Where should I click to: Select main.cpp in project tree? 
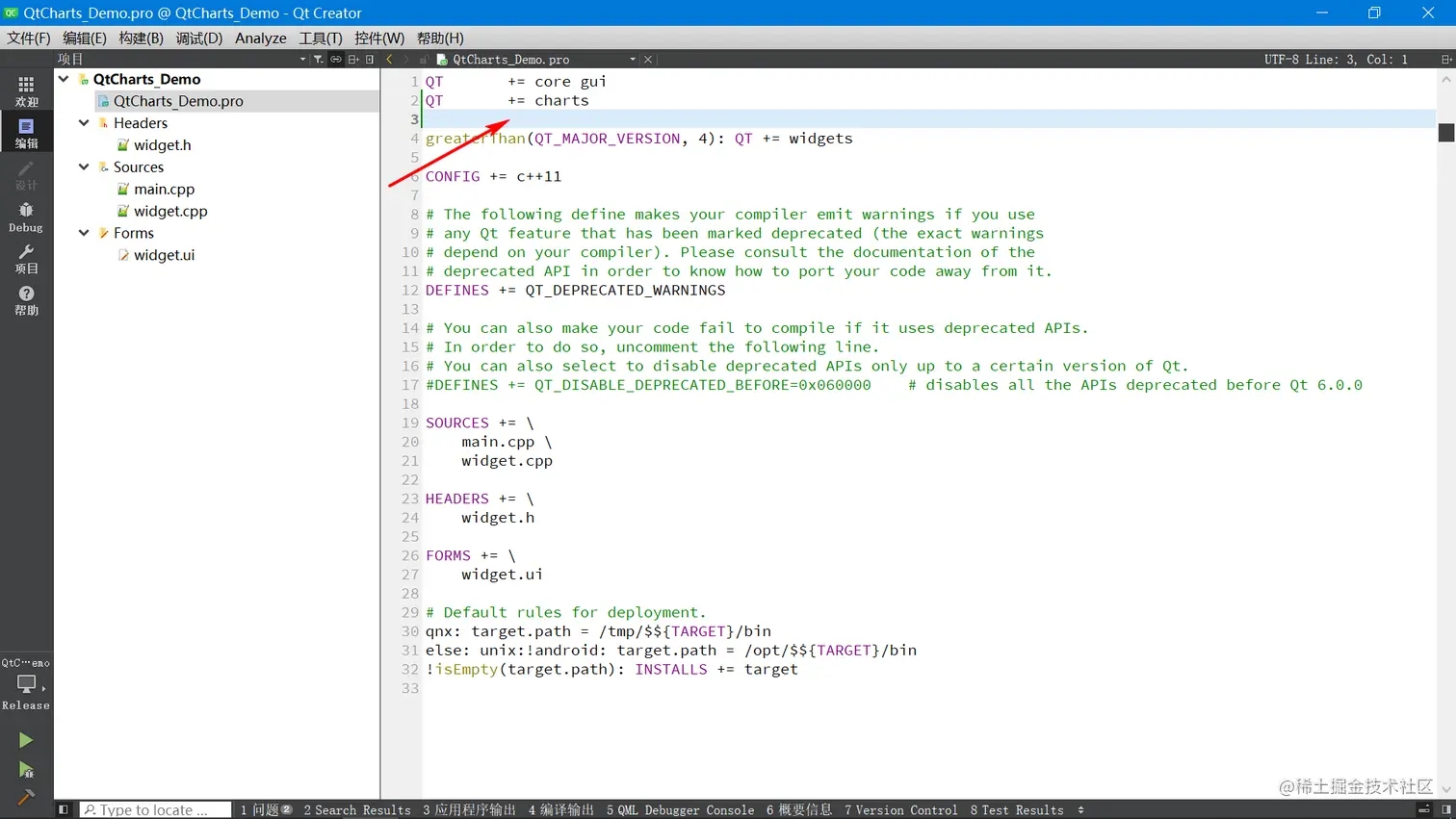pos(164,190)
